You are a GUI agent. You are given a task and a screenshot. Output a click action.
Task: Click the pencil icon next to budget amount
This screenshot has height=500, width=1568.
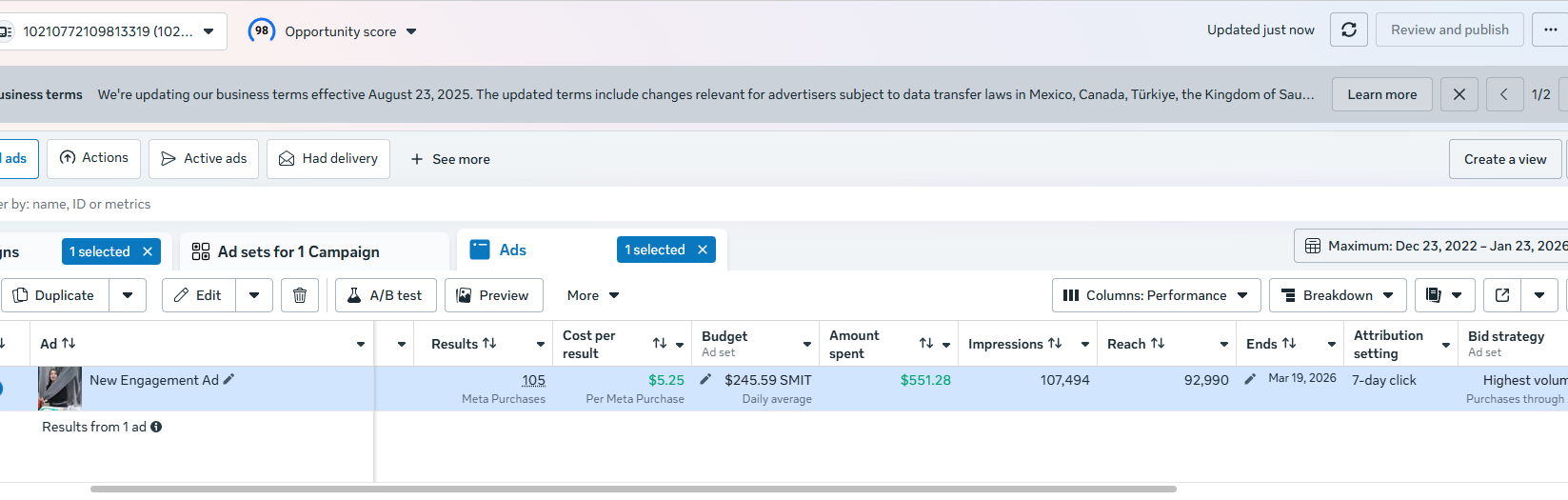point(705,379)
